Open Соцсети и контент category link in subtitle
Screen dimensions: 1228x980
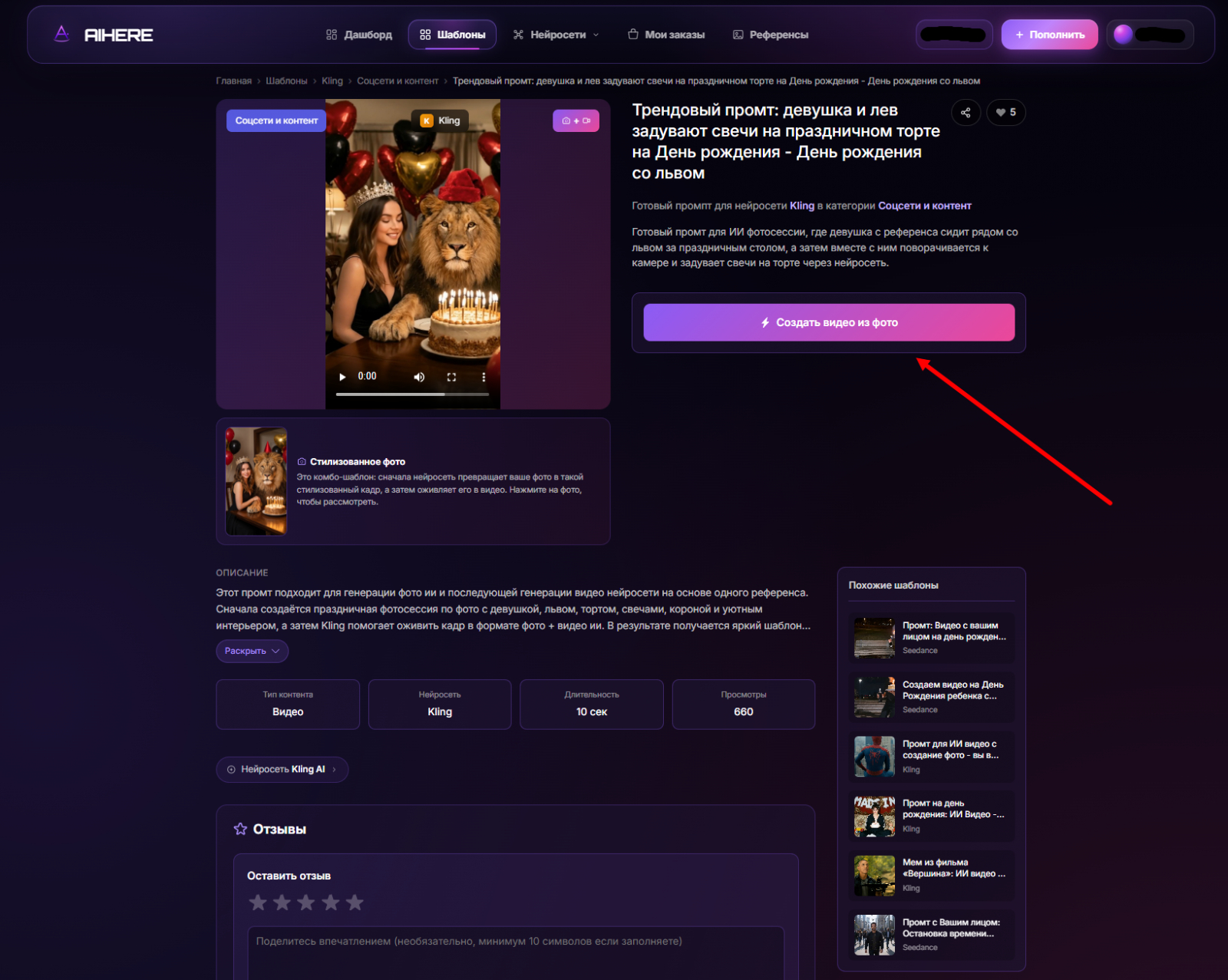click(x=925, y=206)
